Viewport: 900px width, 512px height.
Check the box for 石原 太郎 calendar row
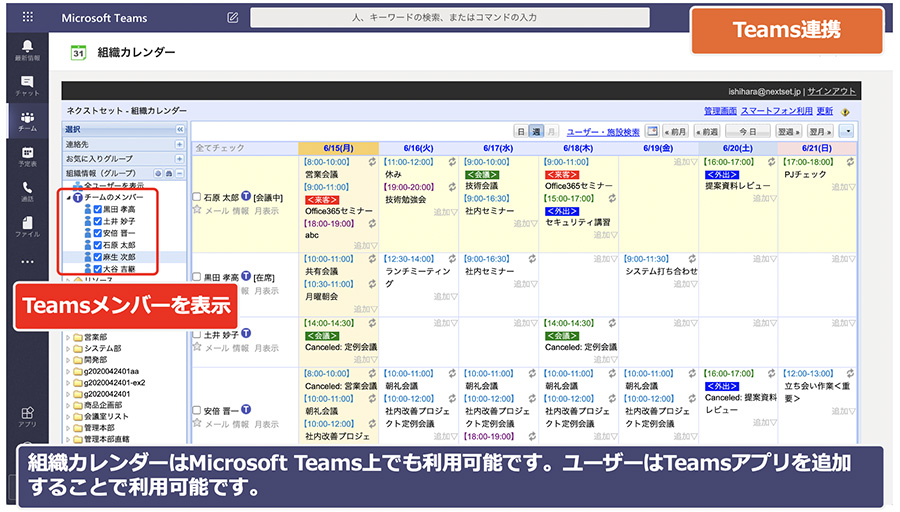pyautogui.click(x=197, y=197)
